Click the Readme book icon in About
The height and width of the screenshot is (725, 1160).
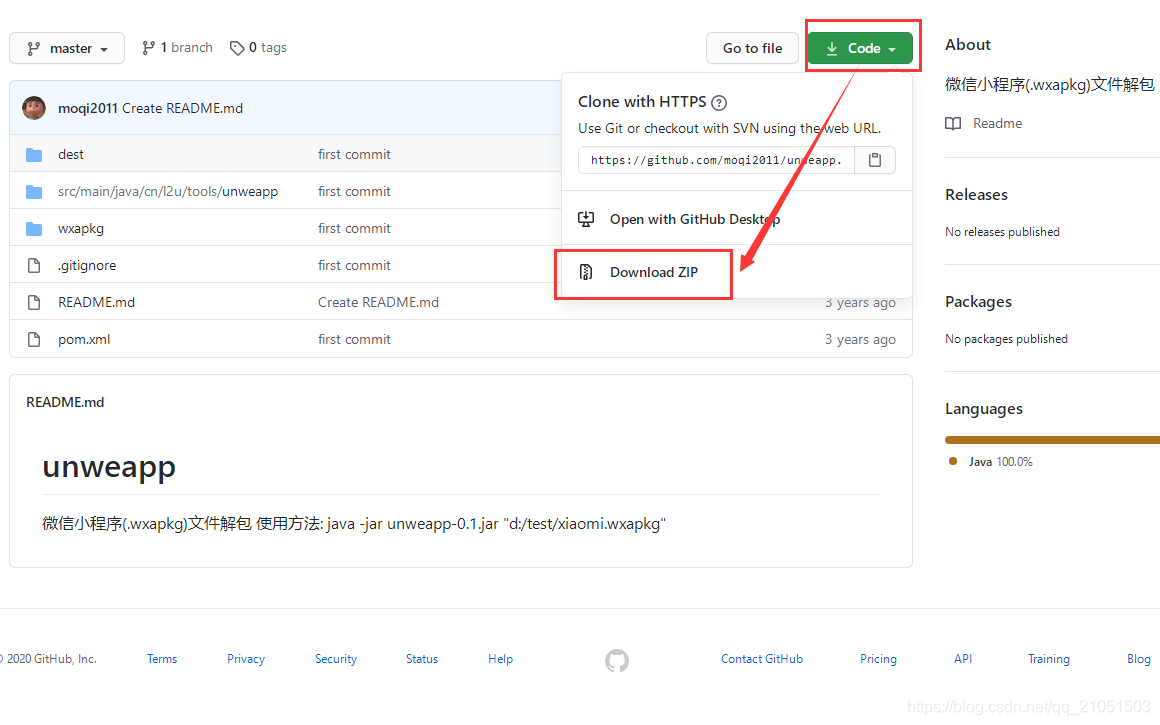[953, 124]
